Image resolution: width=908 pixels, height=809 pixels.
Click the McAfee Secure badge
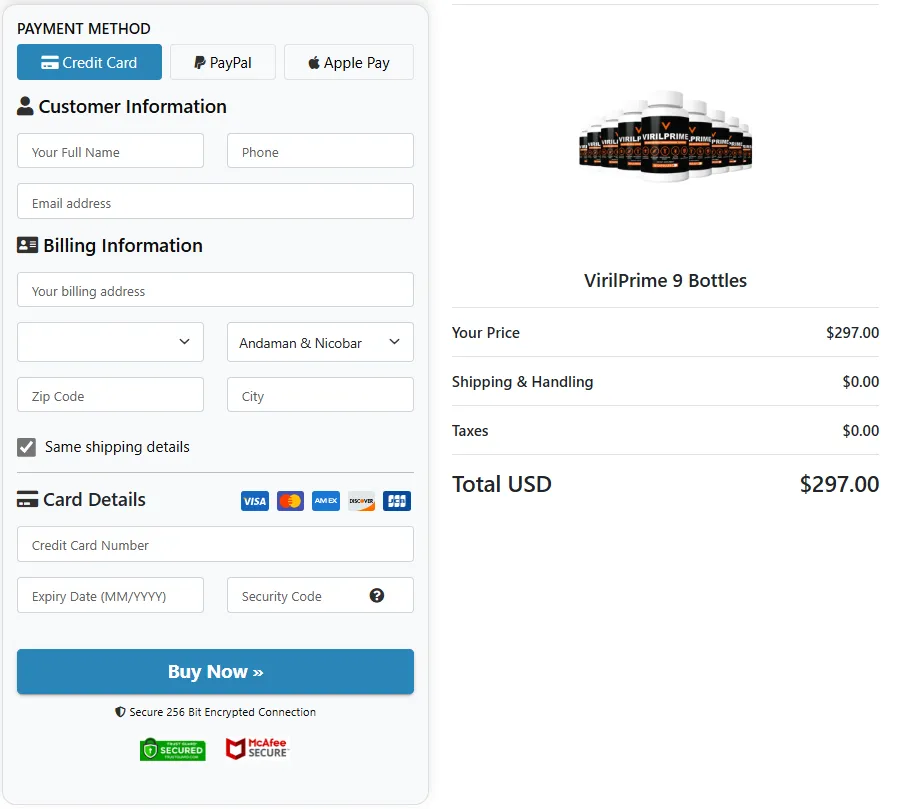coord(256,749)
